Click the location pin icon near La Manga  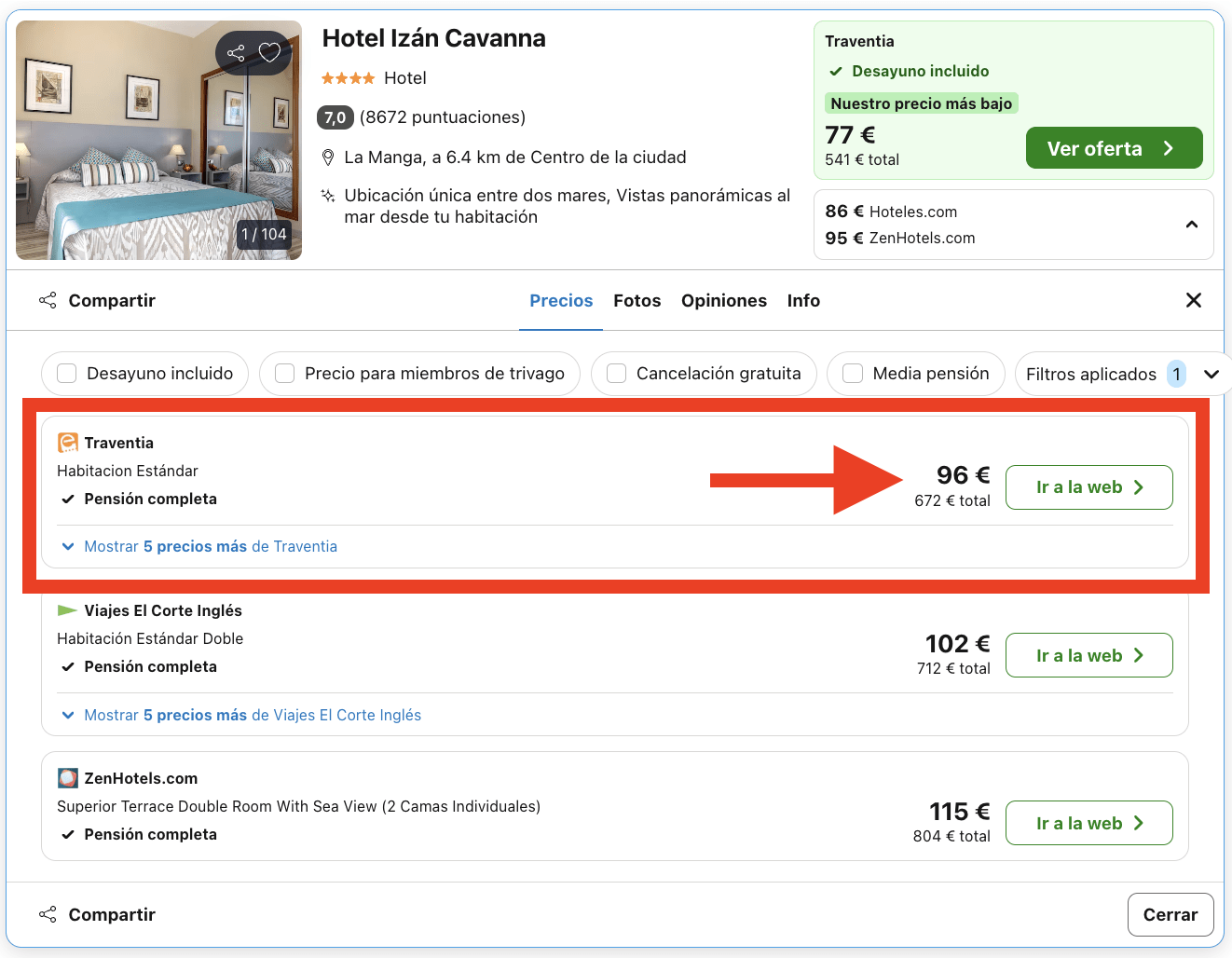coord(328,157)
